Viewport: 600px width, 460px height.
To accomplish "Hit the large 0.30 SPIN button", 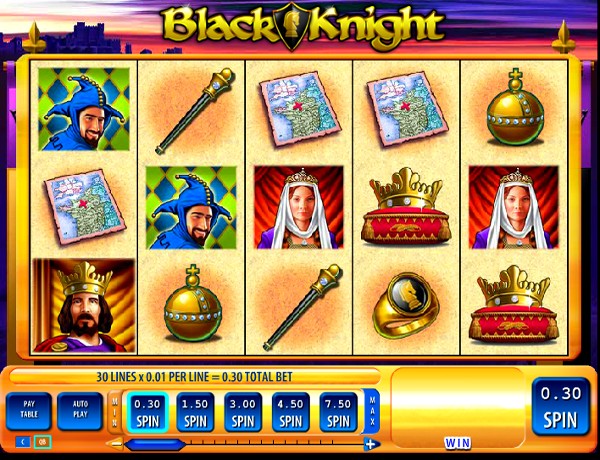I will (561, 406).
